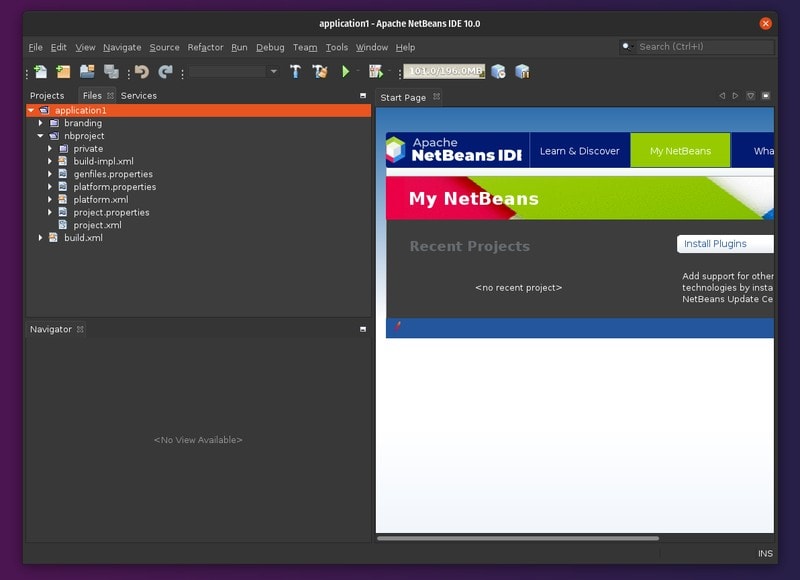This screenshot has height=580, width=800.
Task: Expand project.properties node
Action: 49,212
